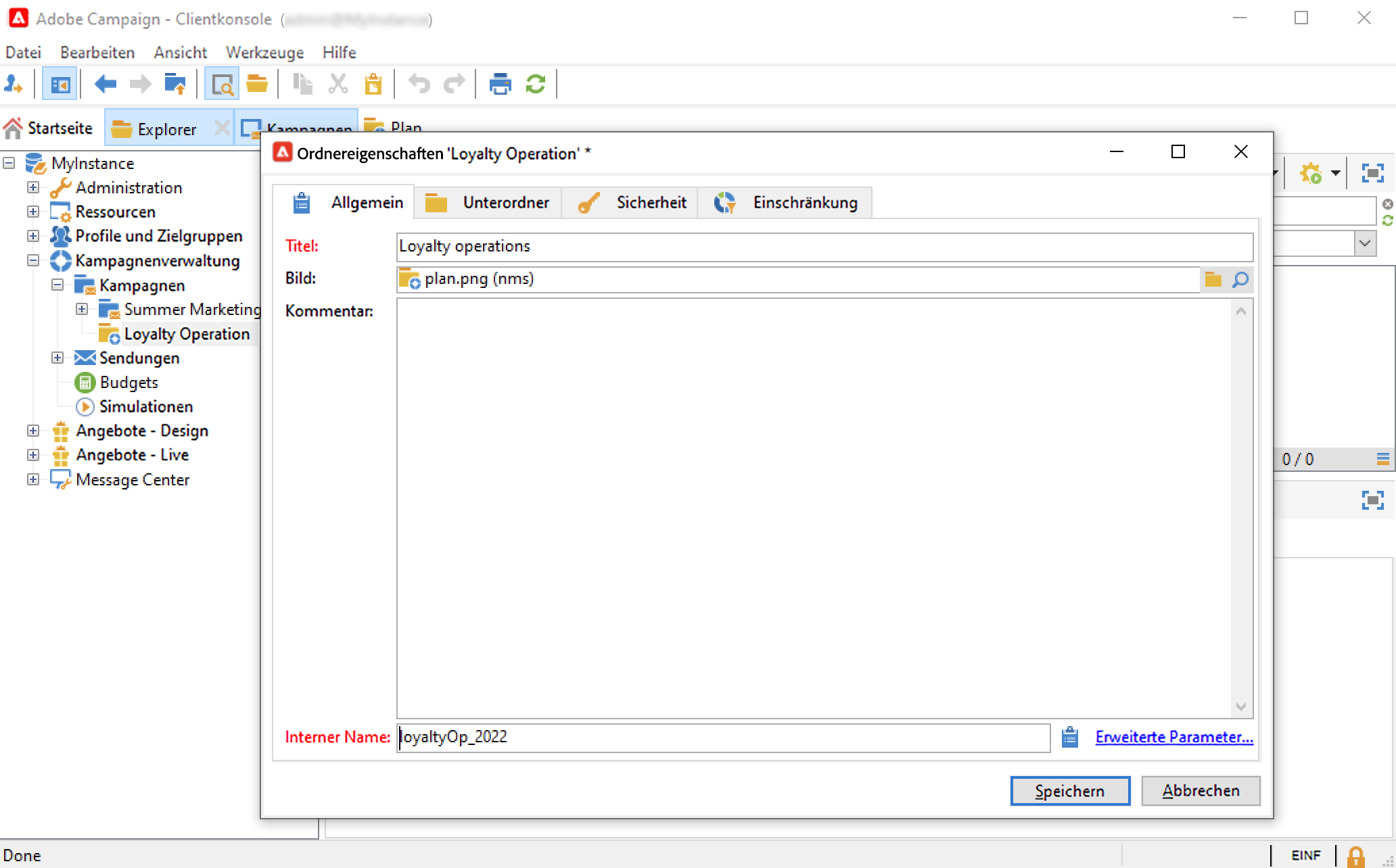
Task: Click the folder icon in Bild field
Action: pyautogui.click(x=1213, y=279)
